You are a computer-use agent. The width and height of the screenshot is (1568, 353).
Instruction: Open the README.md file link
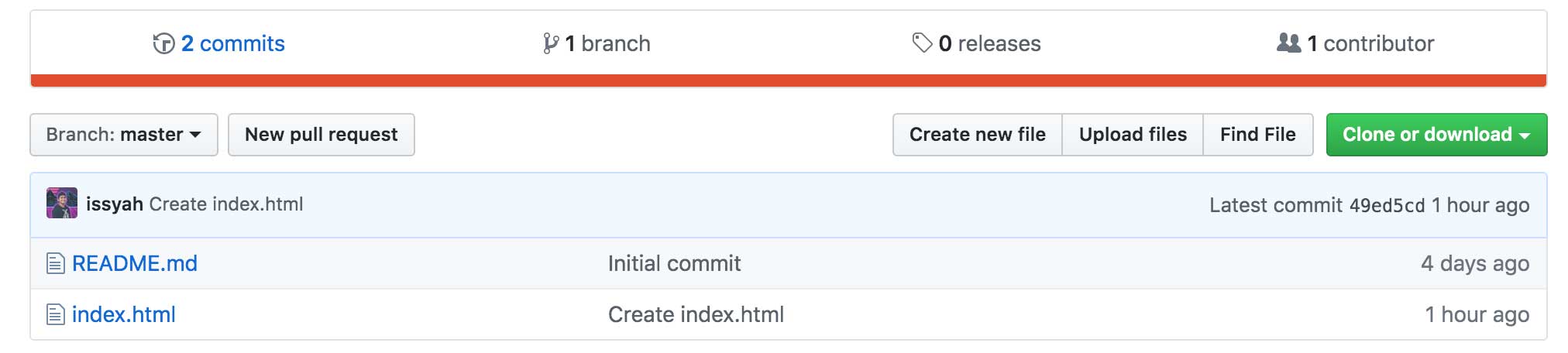click(135, 263)
